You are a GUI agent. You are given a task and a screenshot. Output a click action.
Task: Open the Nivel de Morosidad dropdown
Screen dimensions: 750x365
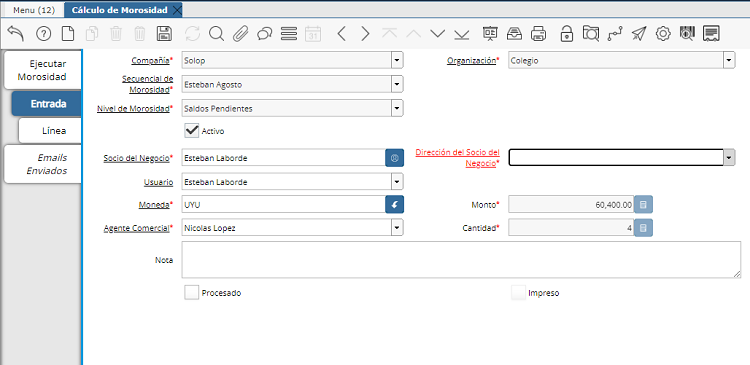[x=397, y=108]
